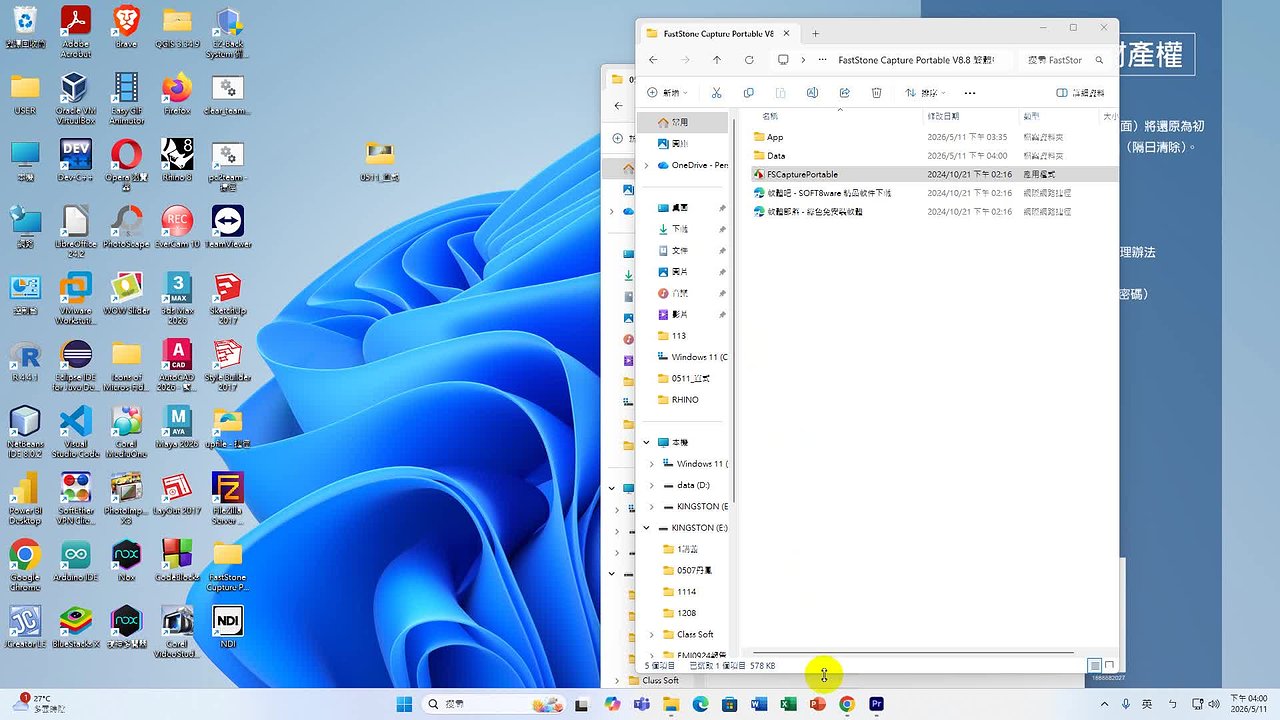This screenshot has height=720, width=1280.
Task: Open the New item dropdown in Explorer
Action: [667, 93]
